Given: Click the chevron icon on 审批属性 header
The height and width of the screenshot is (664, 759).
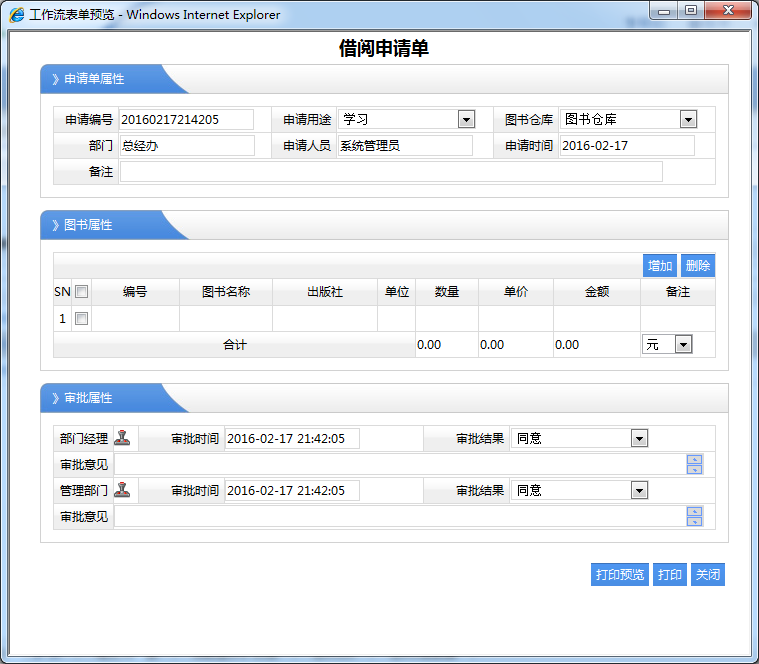Looking at the screenshot, I should [x=56, y=398].
